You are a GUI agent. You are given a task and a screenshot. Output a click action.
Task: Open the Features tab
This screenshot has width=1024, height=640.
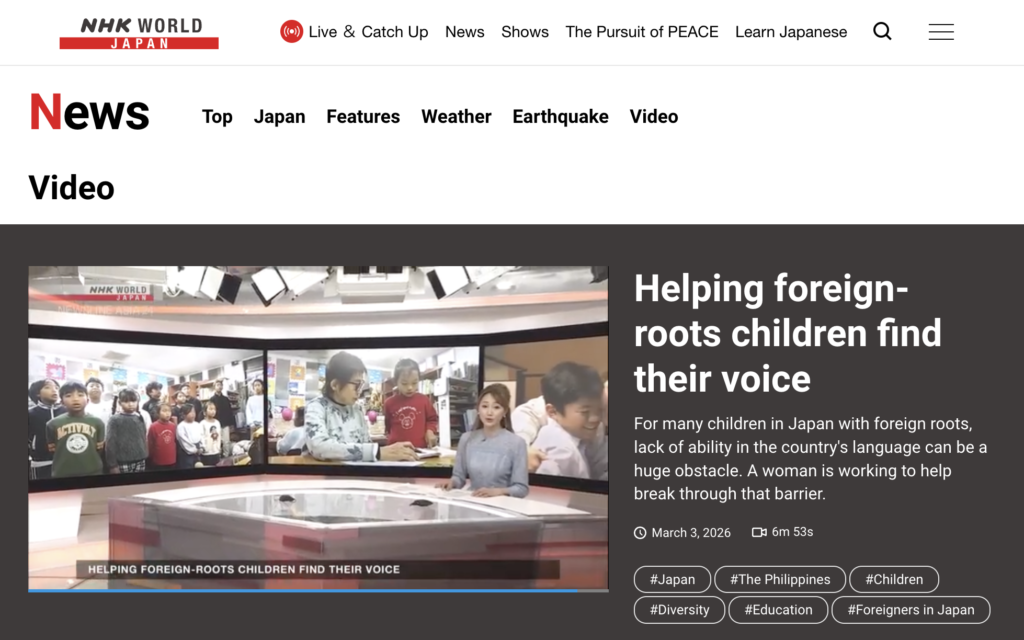tap(363, 117)
